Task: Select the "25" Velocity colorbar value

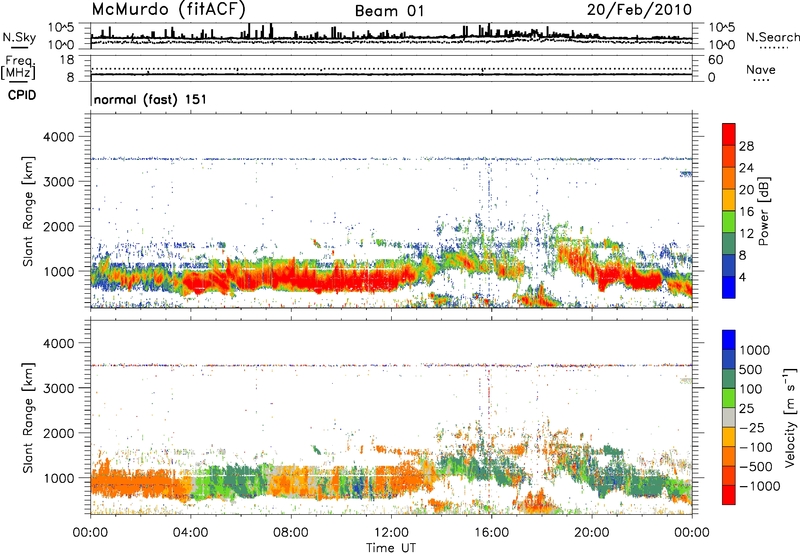Action: 747,409
